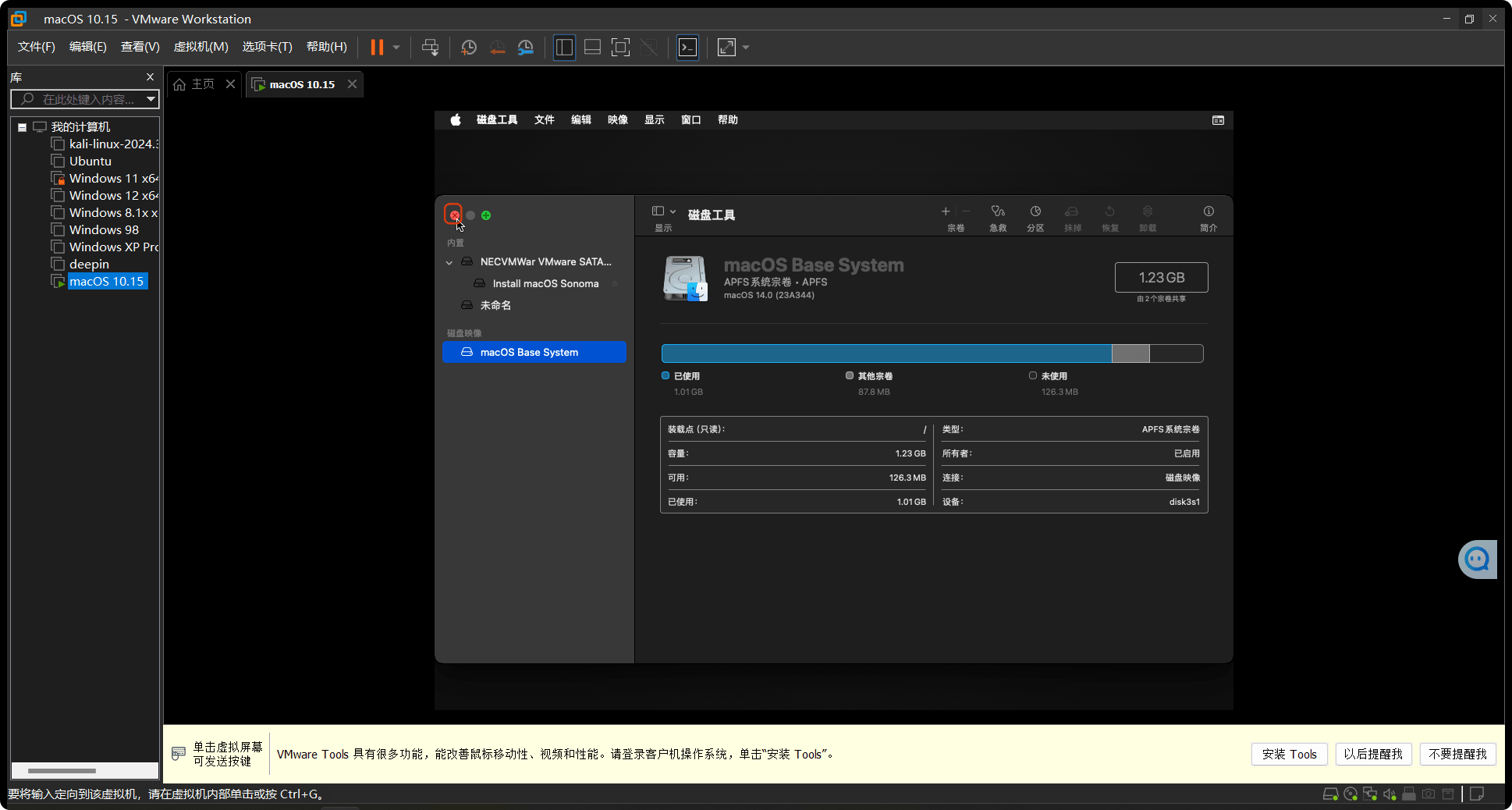1512x810 pixels.
Task: Collapse the NECVMWar VMware SATA device tree
Action: [x=449, y=261]
